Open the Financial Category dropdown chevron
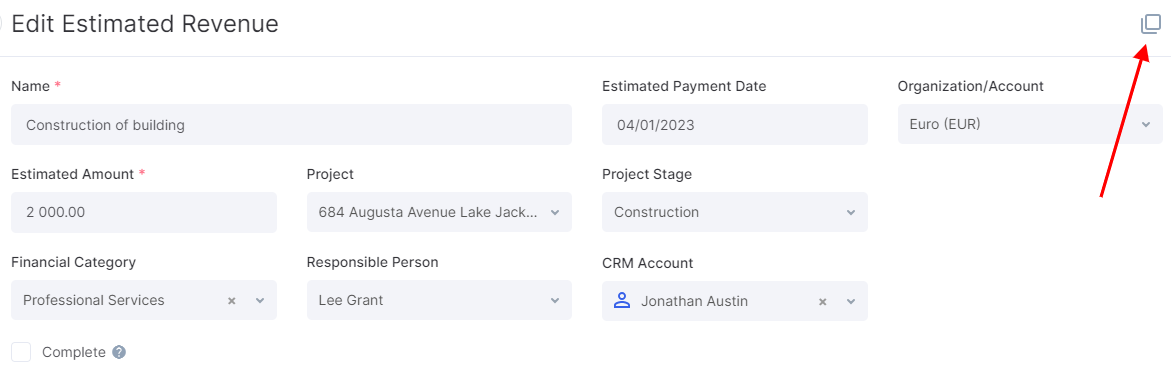Image resolution: width=1171 pixels, height=381 pixels. click(x=260, y=300)
